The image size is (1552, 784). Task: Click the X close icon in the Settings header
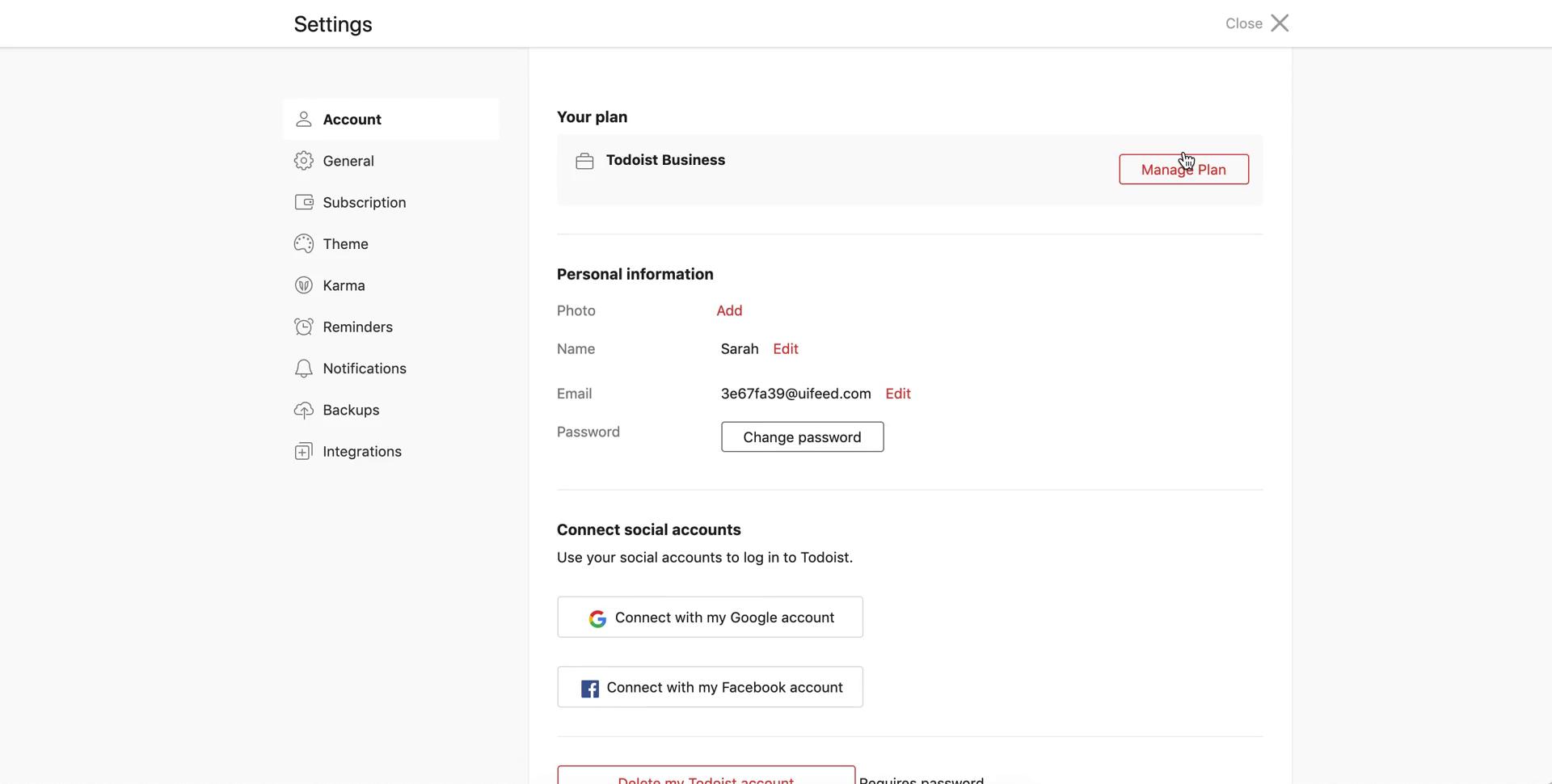(1280, 23)
